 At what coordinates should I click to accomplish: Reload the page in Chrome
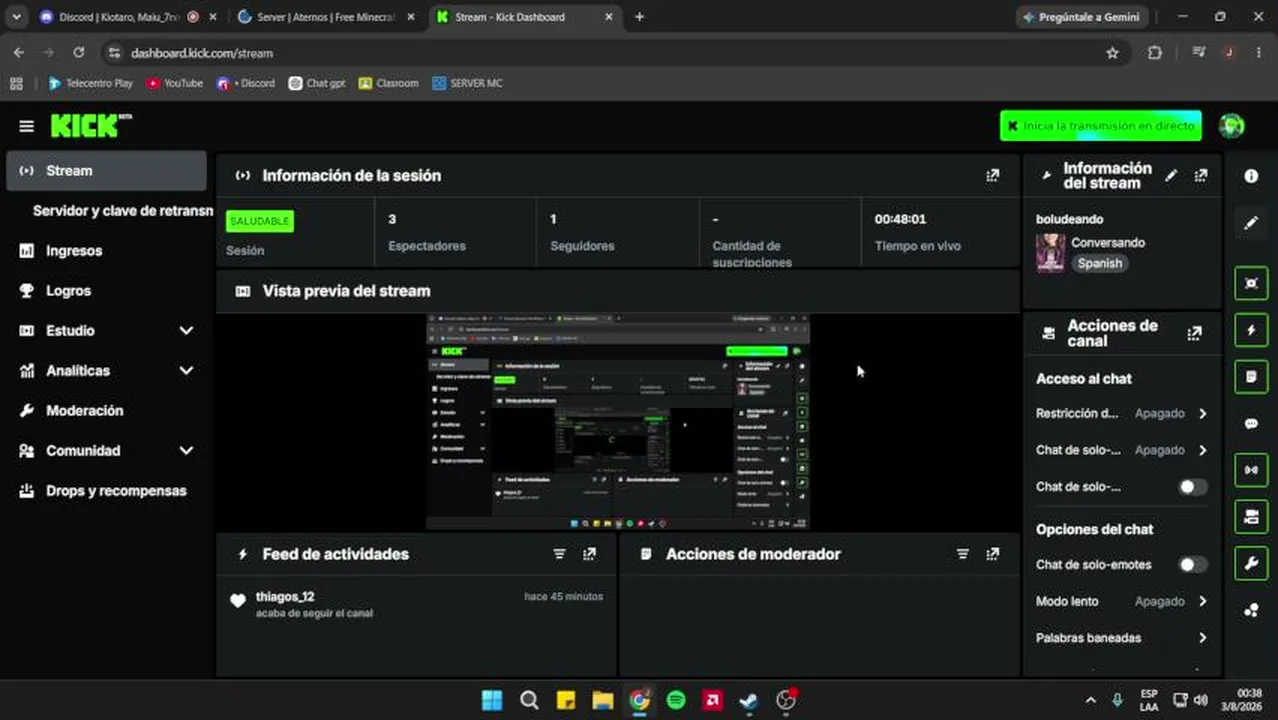click(79, 53)
